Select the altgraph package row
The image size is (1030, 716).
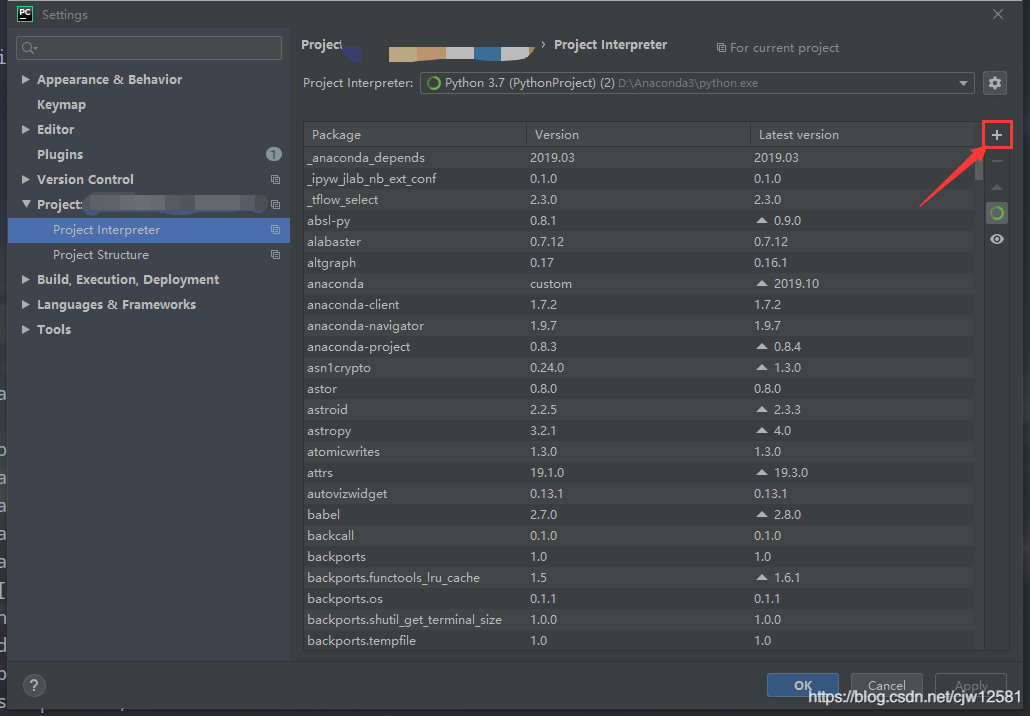[638, 263]
